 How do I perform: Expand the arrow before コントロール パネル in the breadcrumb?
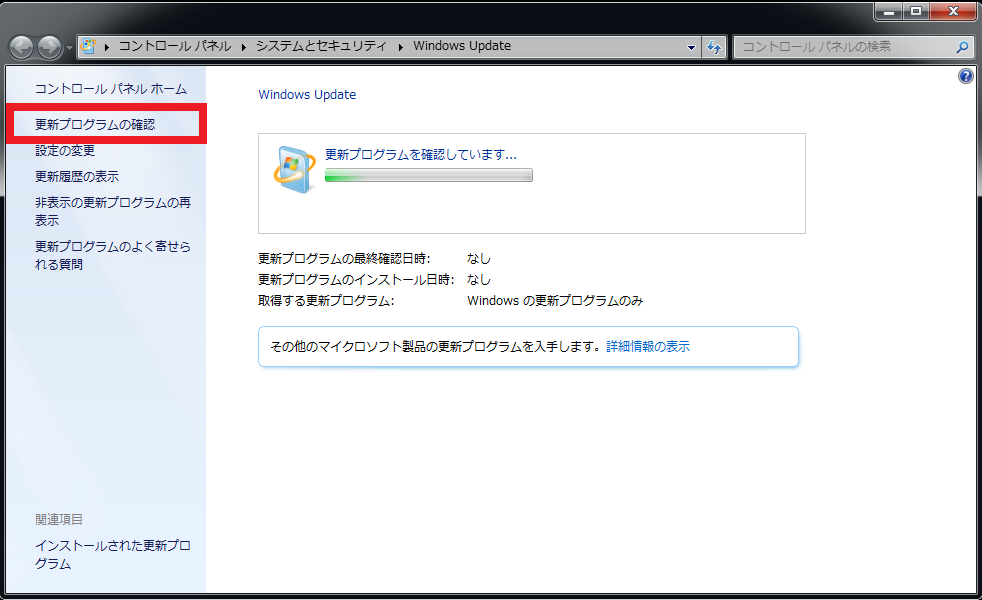pyautogui.click(x=107, y=47)
